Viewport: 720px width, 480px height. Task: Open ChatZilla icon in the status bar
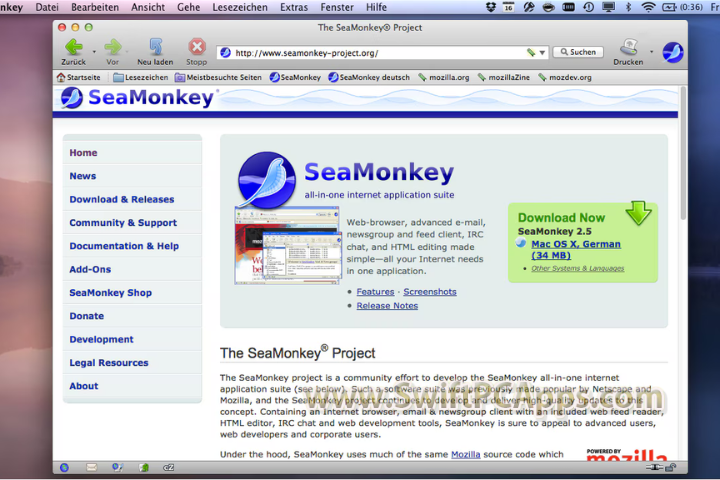click(x=169, y=468)
